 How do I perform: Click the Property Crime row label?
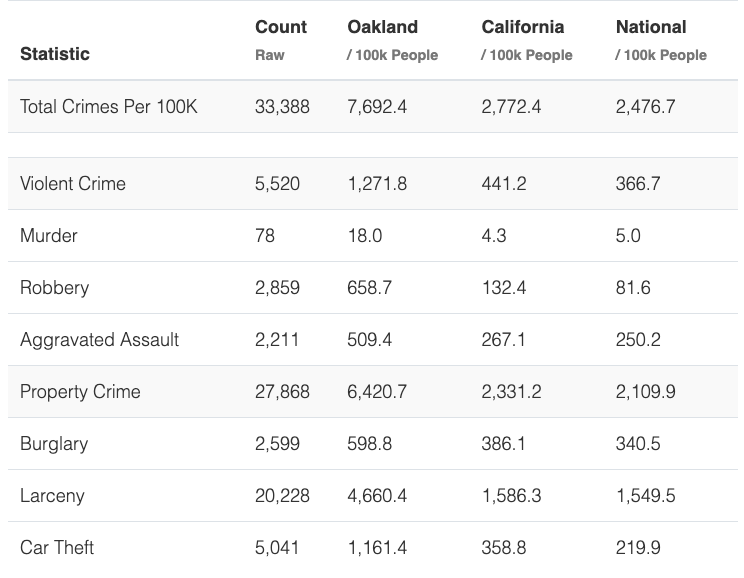pos(80,392)
